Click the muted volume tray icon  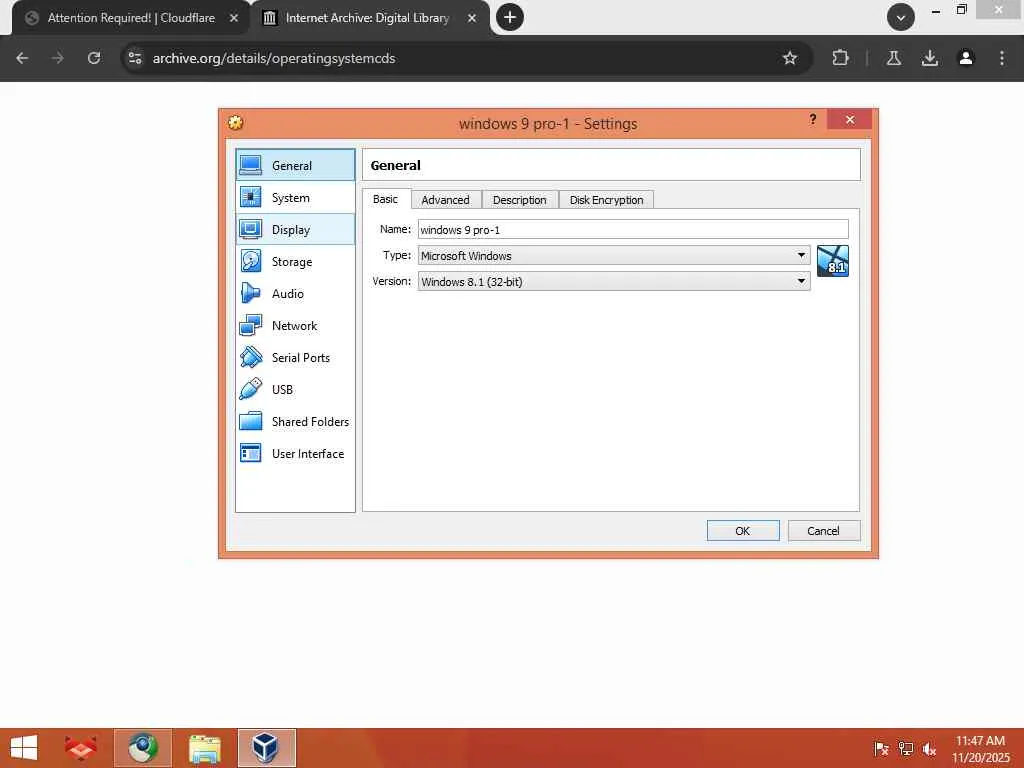pos(929,749)
